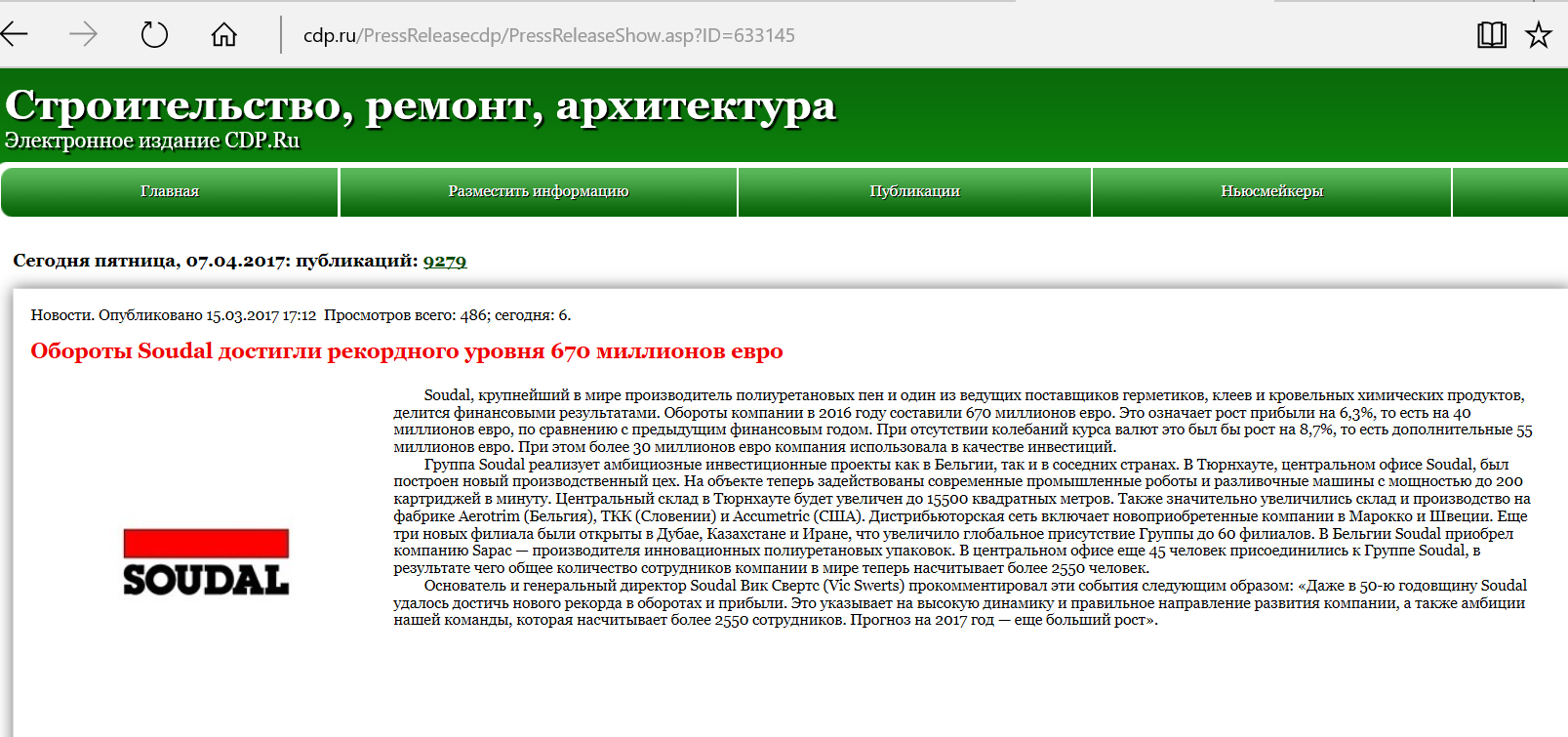
Task: Click the date text Сегодня пятница, 07.04.2017
Action: tap(150, 261)
